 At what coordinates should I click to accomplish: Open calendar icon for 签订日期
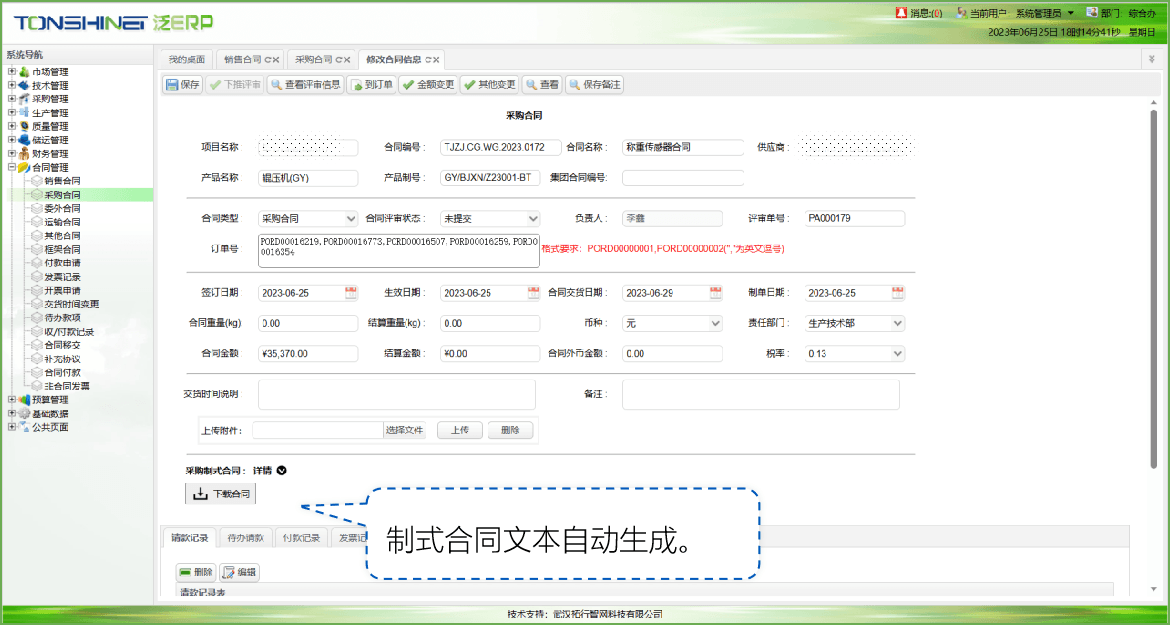coord(351,293)
